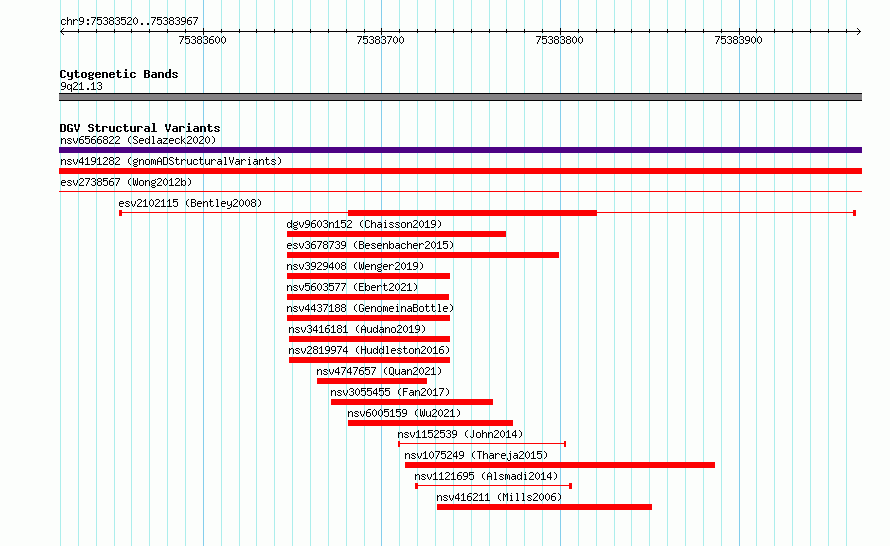Click the red bar under nsv3929408
Viewport: 890px width, 546px height.
click(368, 276)
